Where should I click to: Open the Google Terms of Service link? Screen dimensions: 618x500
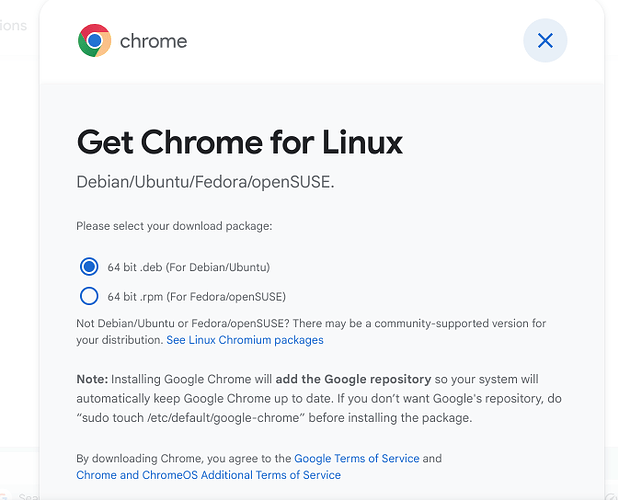click(x=357, y=459)
